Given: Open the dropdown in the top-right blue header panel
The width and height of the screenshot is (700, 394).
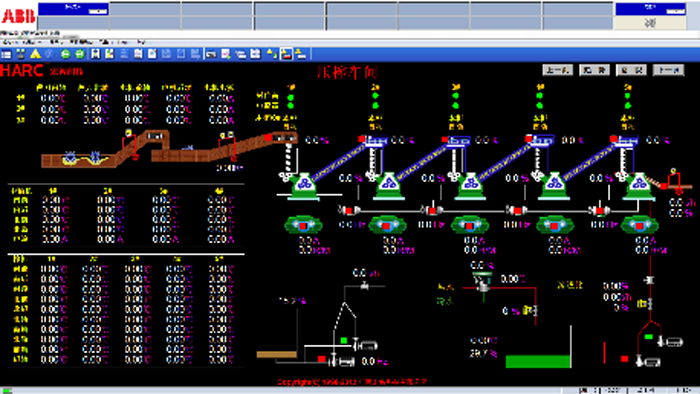Looking at the screenshot, I should 675,11.
